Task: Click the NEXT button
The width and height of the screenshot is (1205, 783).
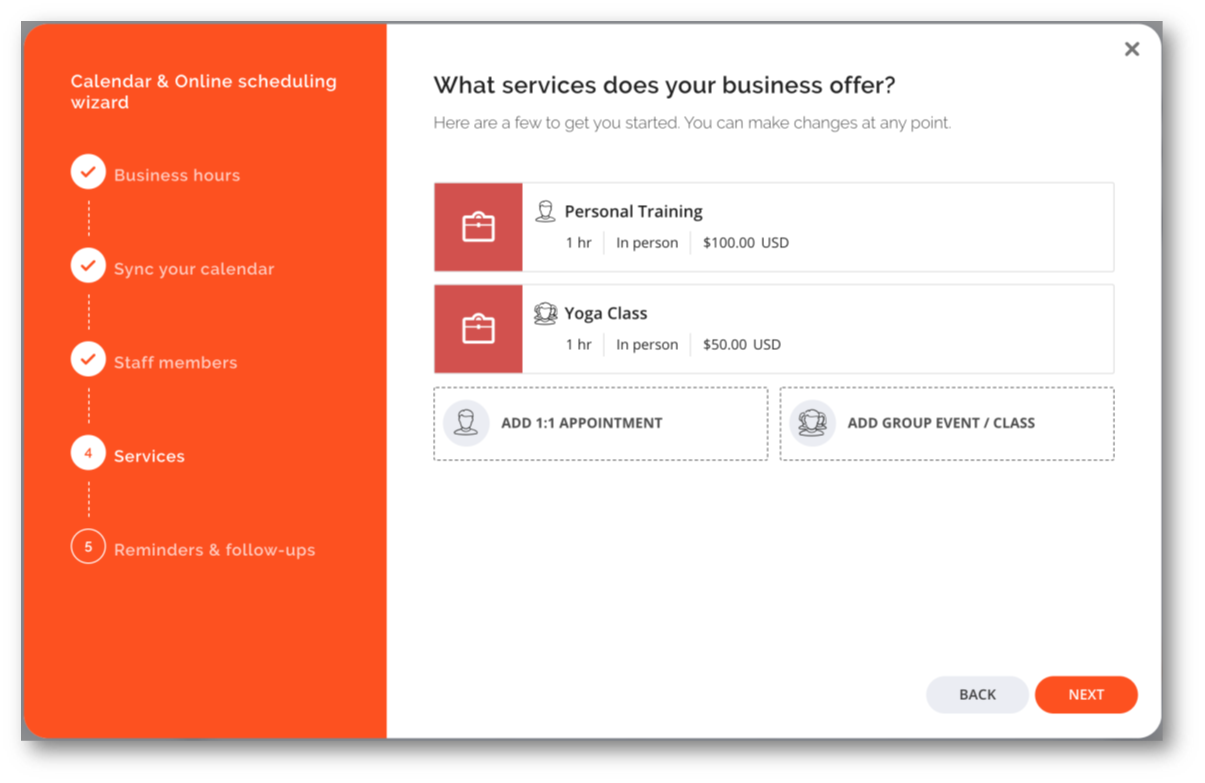Action: click(x=1087, y=694)
